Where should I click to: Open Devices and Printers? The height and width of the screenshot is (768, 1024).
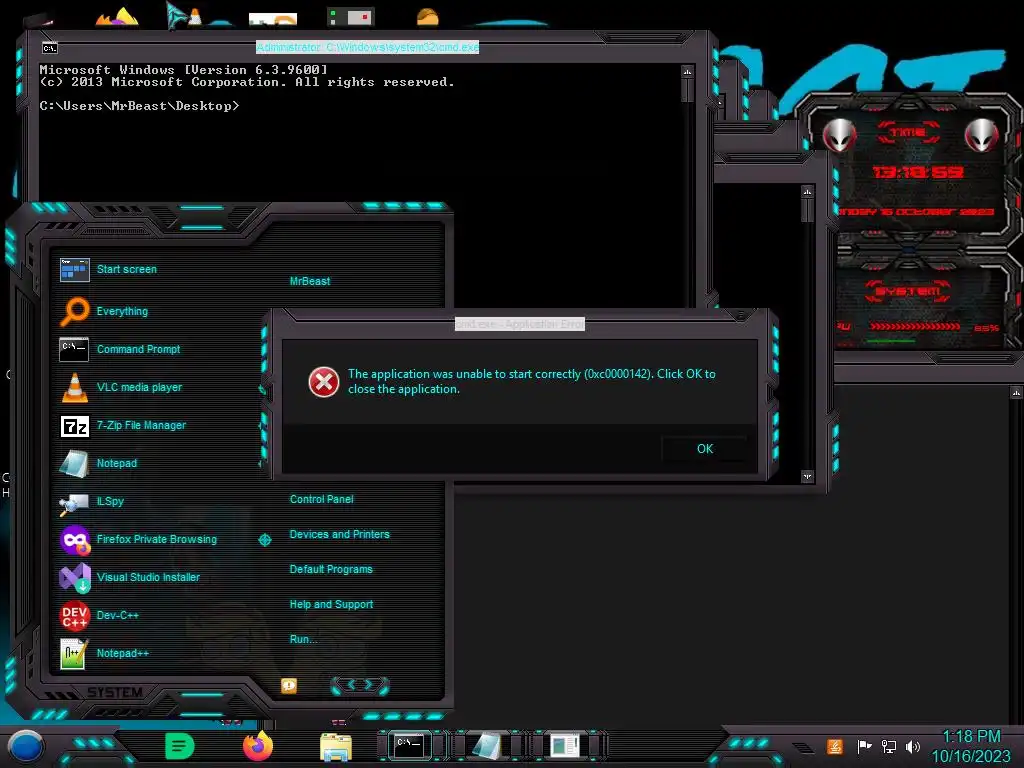pyautogui.click(x=340, y=534)
